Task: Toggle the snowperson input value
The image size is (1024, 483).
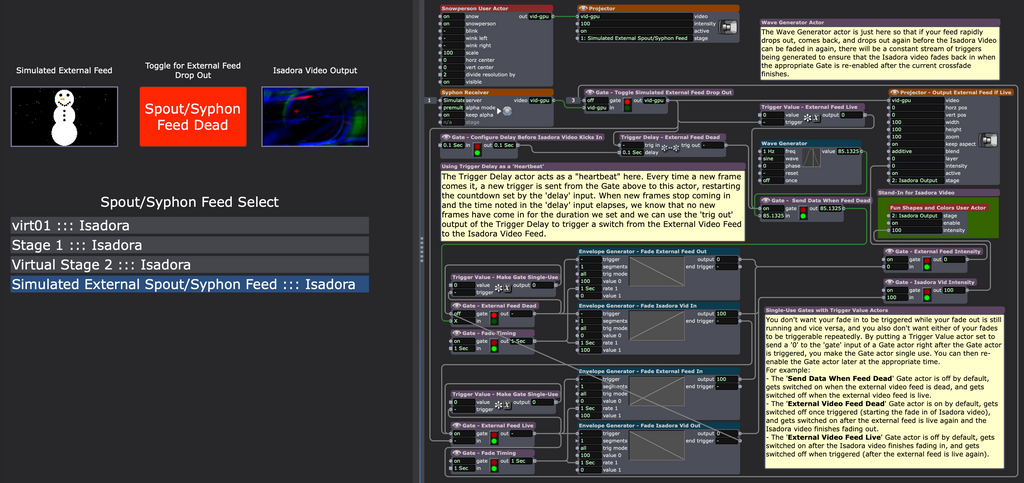Action: [453, 23]
